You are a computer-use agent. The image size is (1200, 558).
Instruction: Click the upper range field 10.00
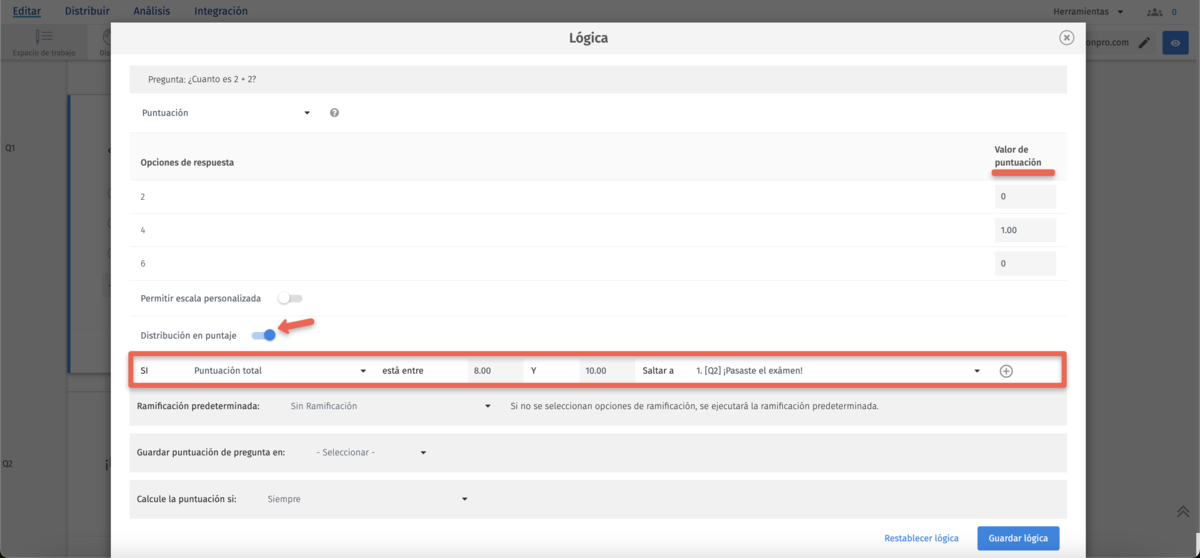pyautogui.click(x=607, y=371)
